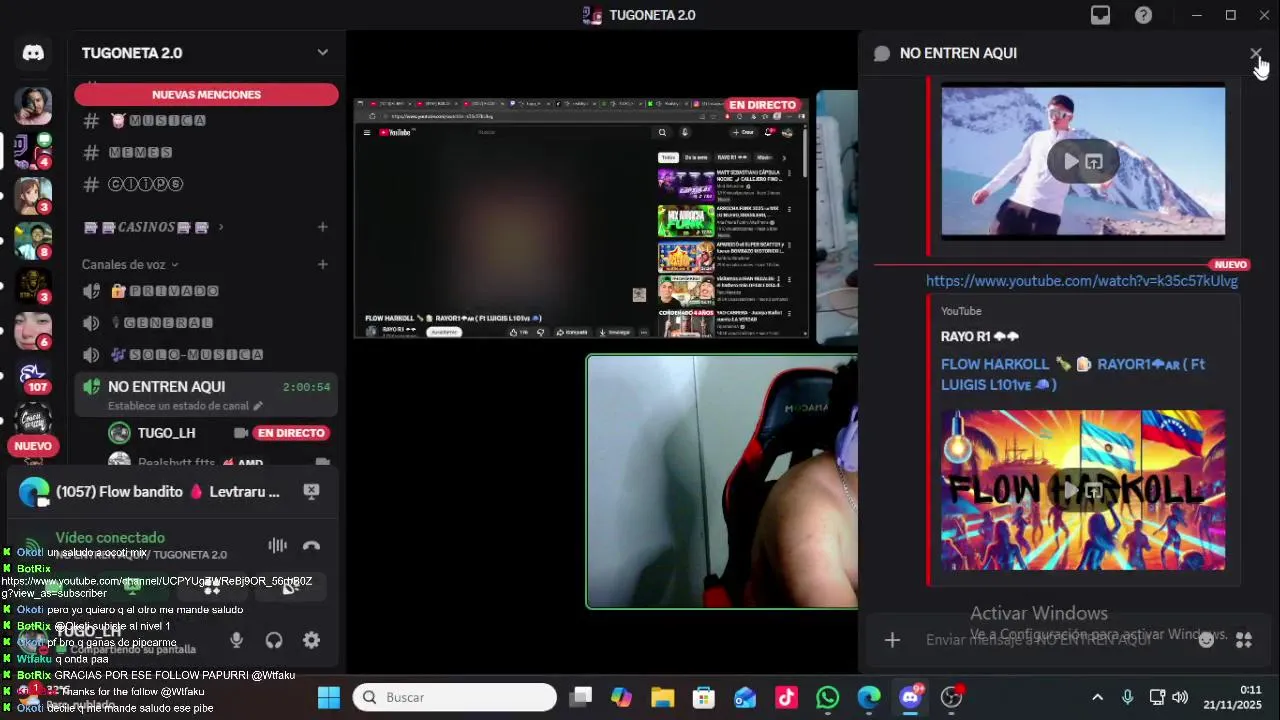Open the first server avatar under Discord home
Viewport: 1280px width, 720px height.
click(32, 105)
